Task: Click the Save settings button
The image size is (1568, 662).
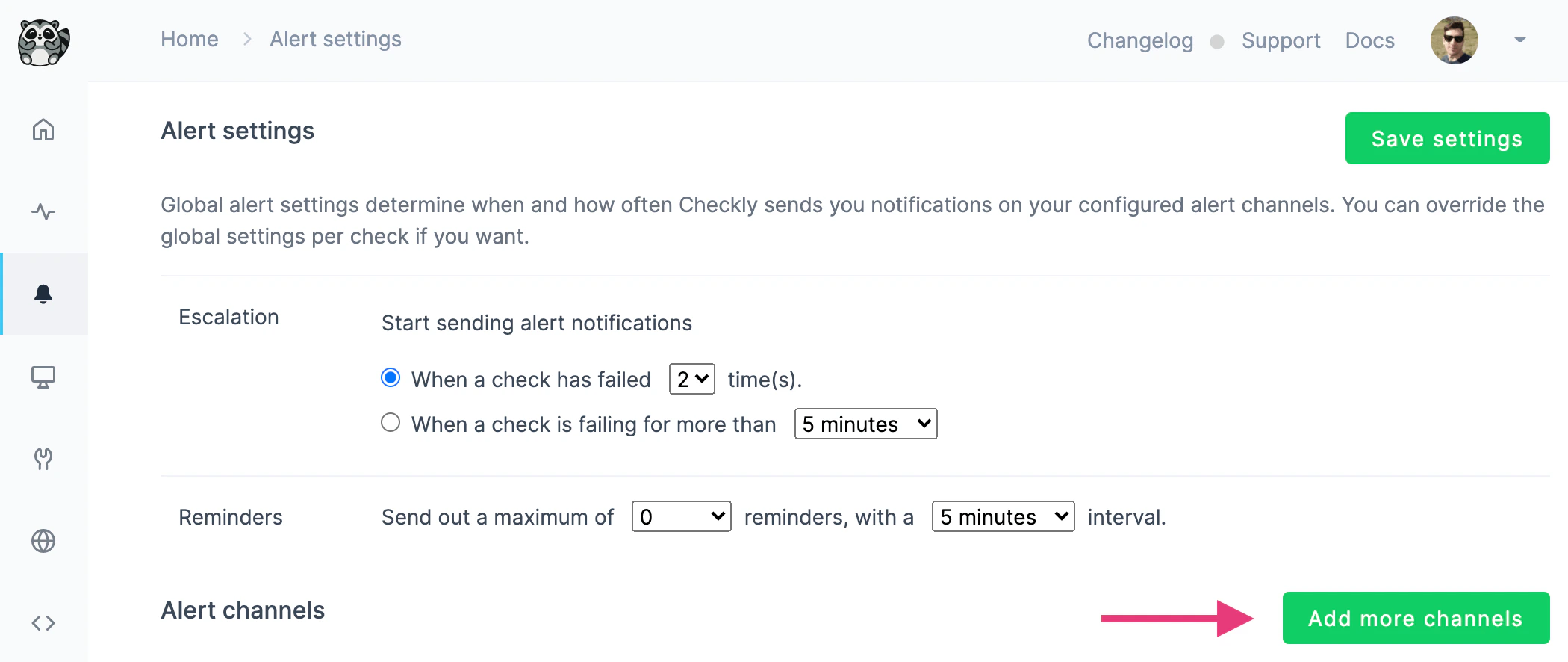Action: (x=1446, y=138)
